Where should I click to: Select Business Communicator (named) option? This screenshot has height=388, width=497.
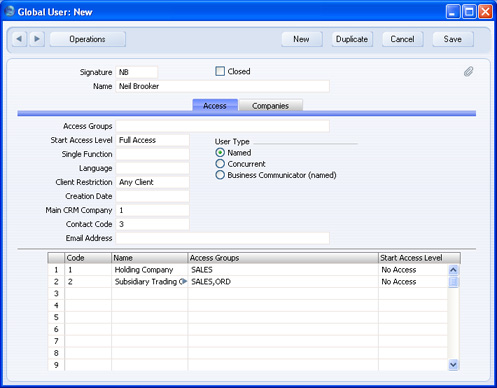coord(220,175)
